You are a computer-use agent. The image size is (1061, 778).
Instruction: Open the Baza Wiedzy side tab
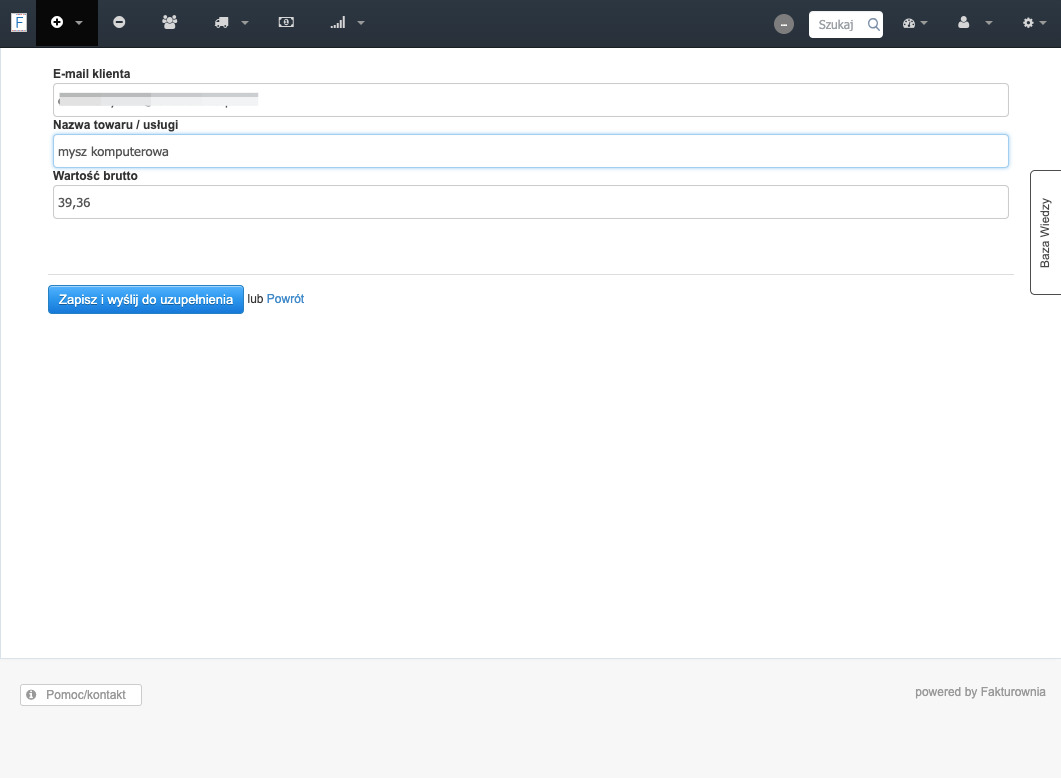(1045, 232)
